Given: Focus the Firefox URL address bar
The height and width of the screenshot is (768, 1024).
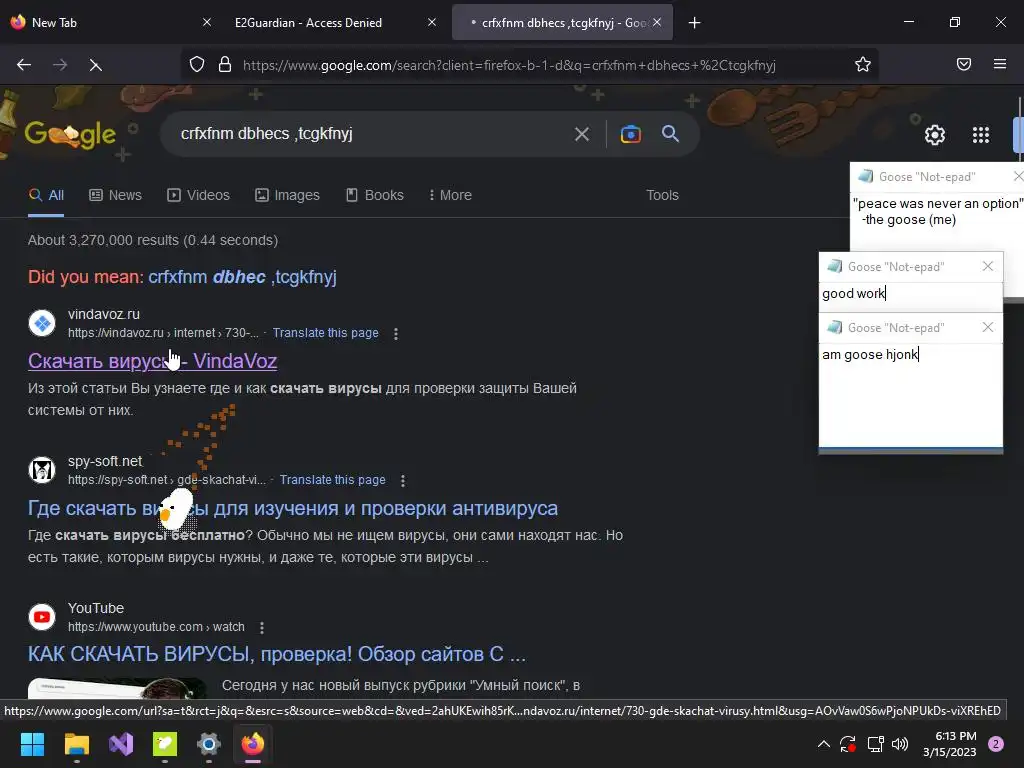Looking at the screenshot, I should tap(509, 65).
